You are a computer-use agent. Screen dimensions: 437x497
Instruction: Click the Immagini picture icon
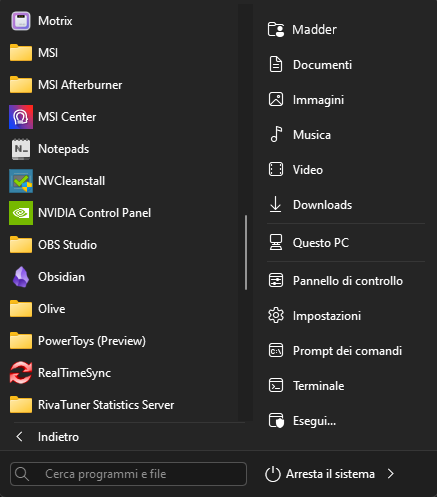[x=276, y=100]
